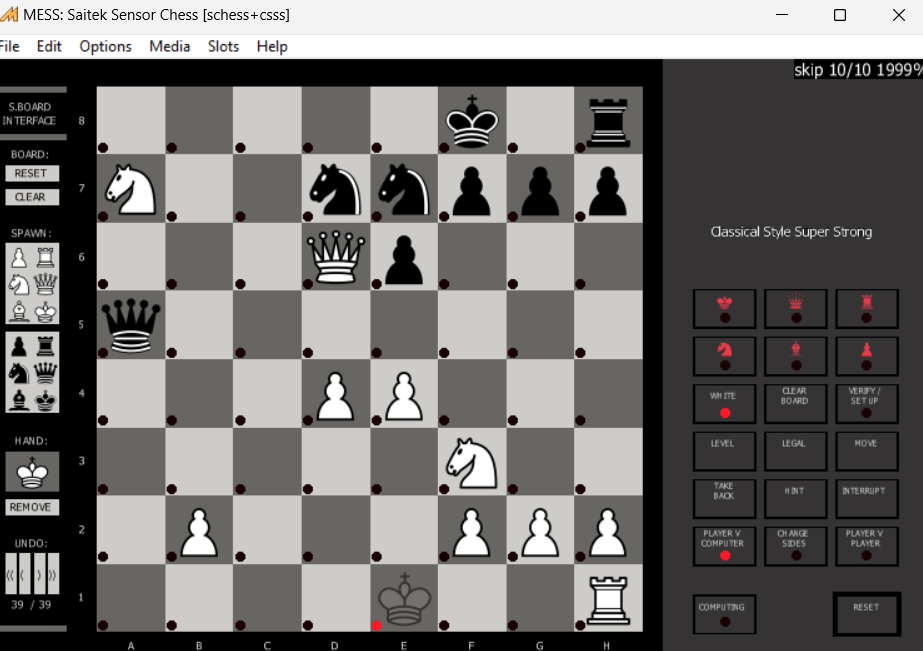Spawn a black rook piece
This screenshot has width=923, height=651.
pos(45,346)
